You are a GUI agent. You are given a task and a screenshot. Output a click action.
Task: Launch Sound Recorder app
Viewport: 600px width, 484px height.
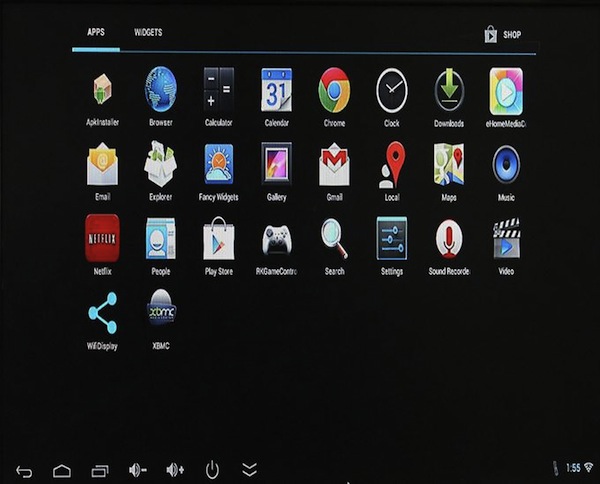(449, 238)
